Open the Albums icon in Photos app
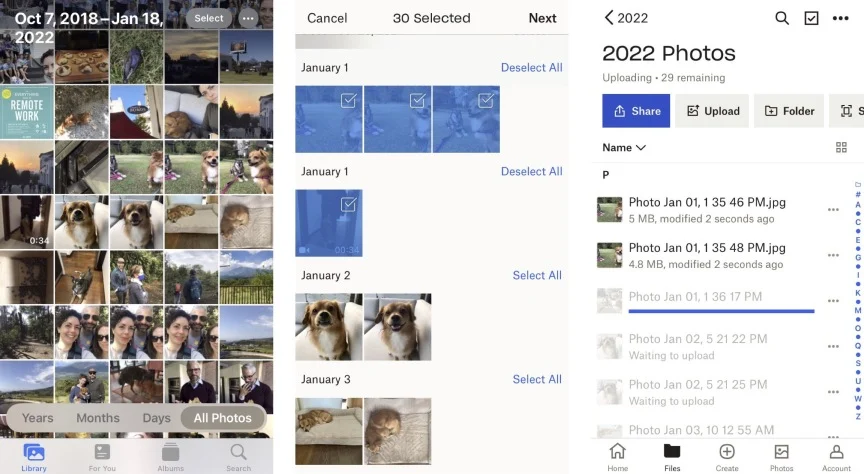This screenshot has width=864, height=474. point(170,455)
